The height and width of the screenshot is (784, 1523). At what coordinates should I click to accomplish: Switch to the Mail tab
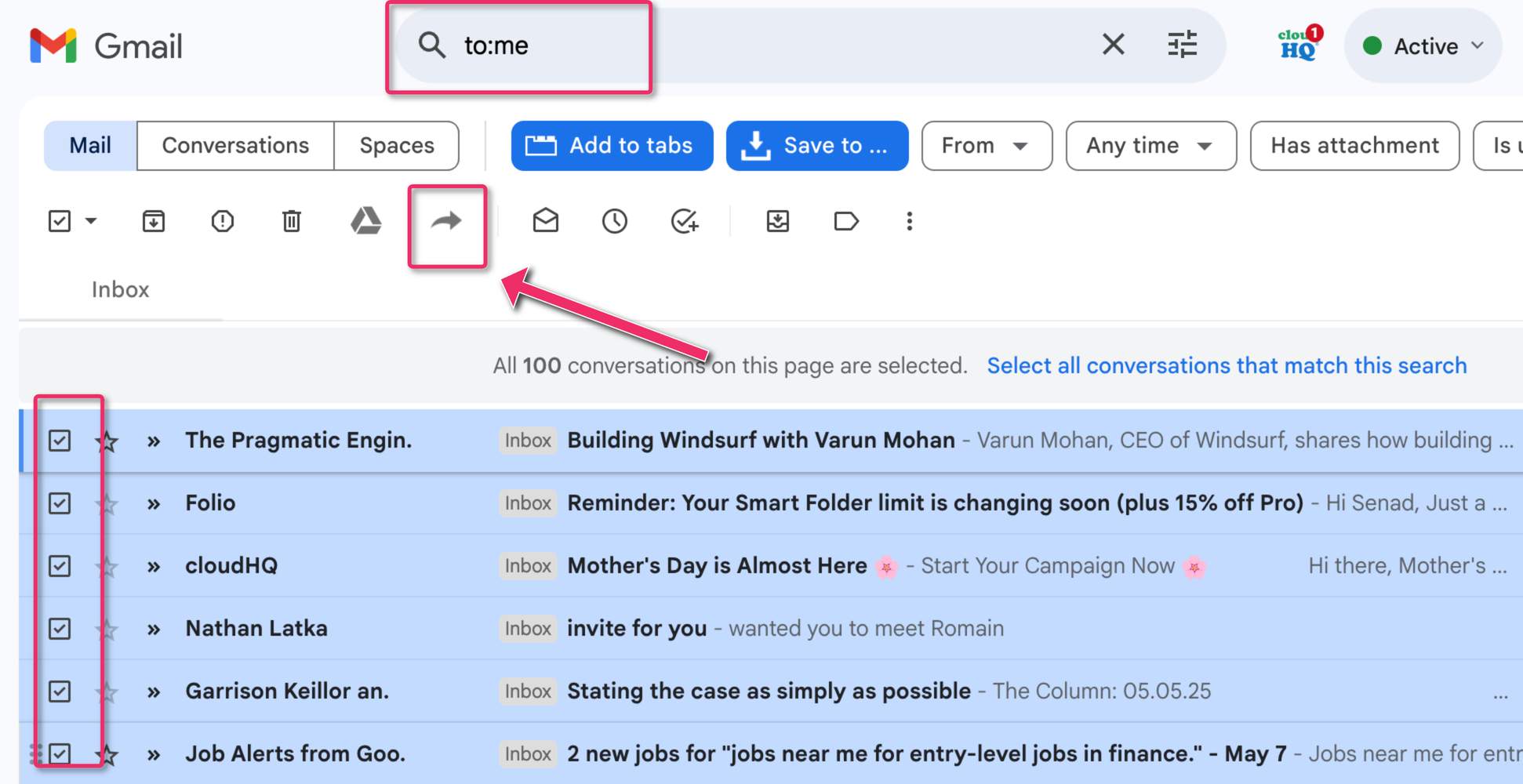click(90, 146)
